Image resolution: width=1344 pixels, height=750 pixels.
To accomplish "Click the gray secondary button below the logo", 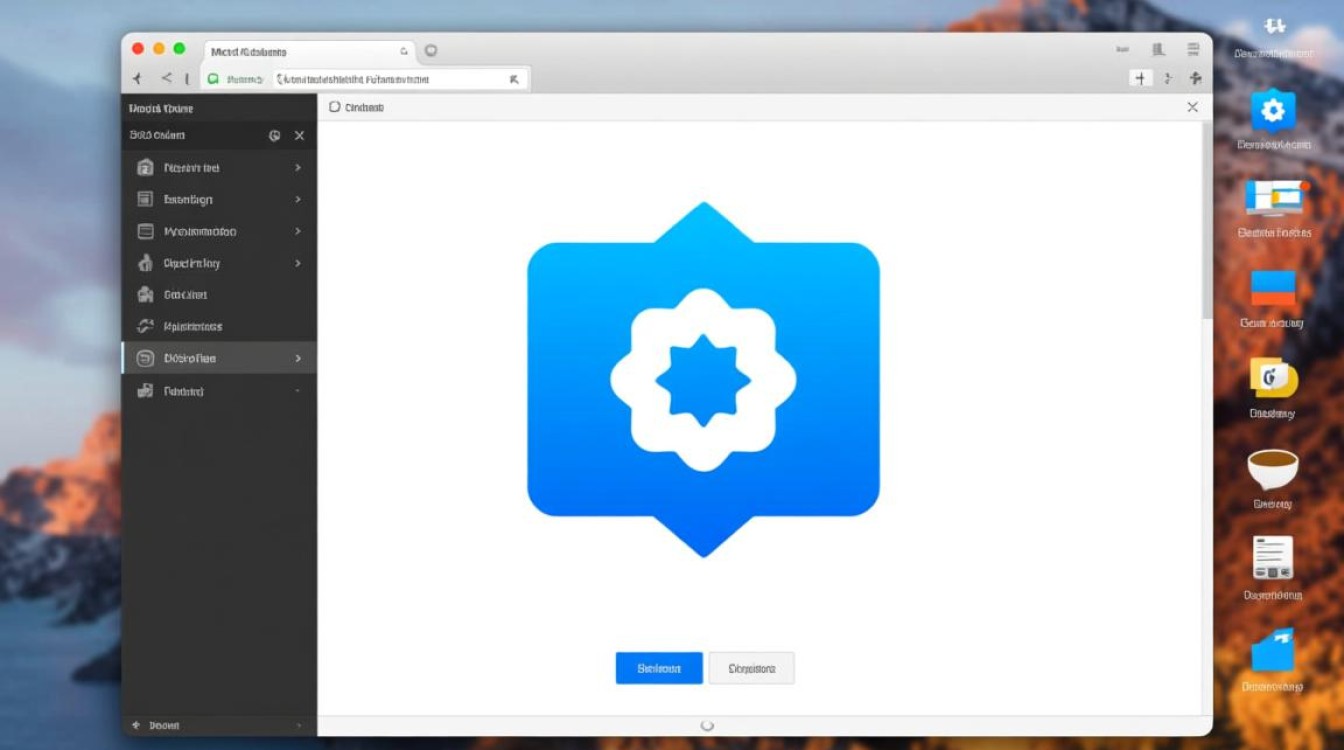I will (751, 668).
